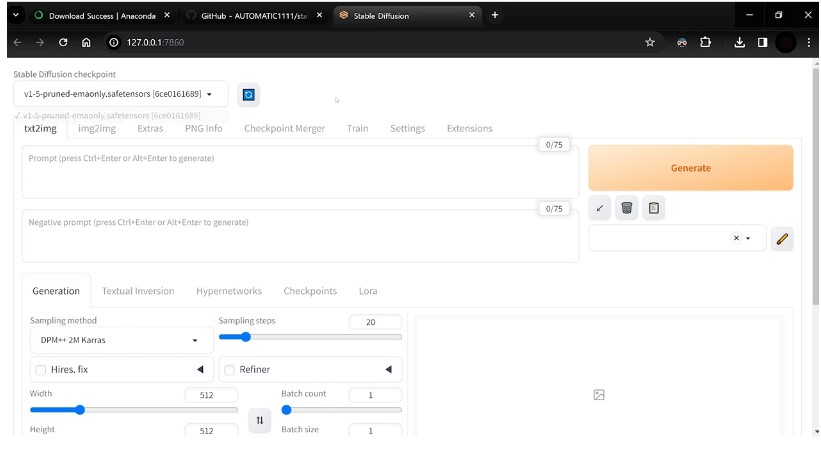The image size is (821, 461).
Task: Switch to Download Success Anaconda browser tab
Action: point(102,16)
